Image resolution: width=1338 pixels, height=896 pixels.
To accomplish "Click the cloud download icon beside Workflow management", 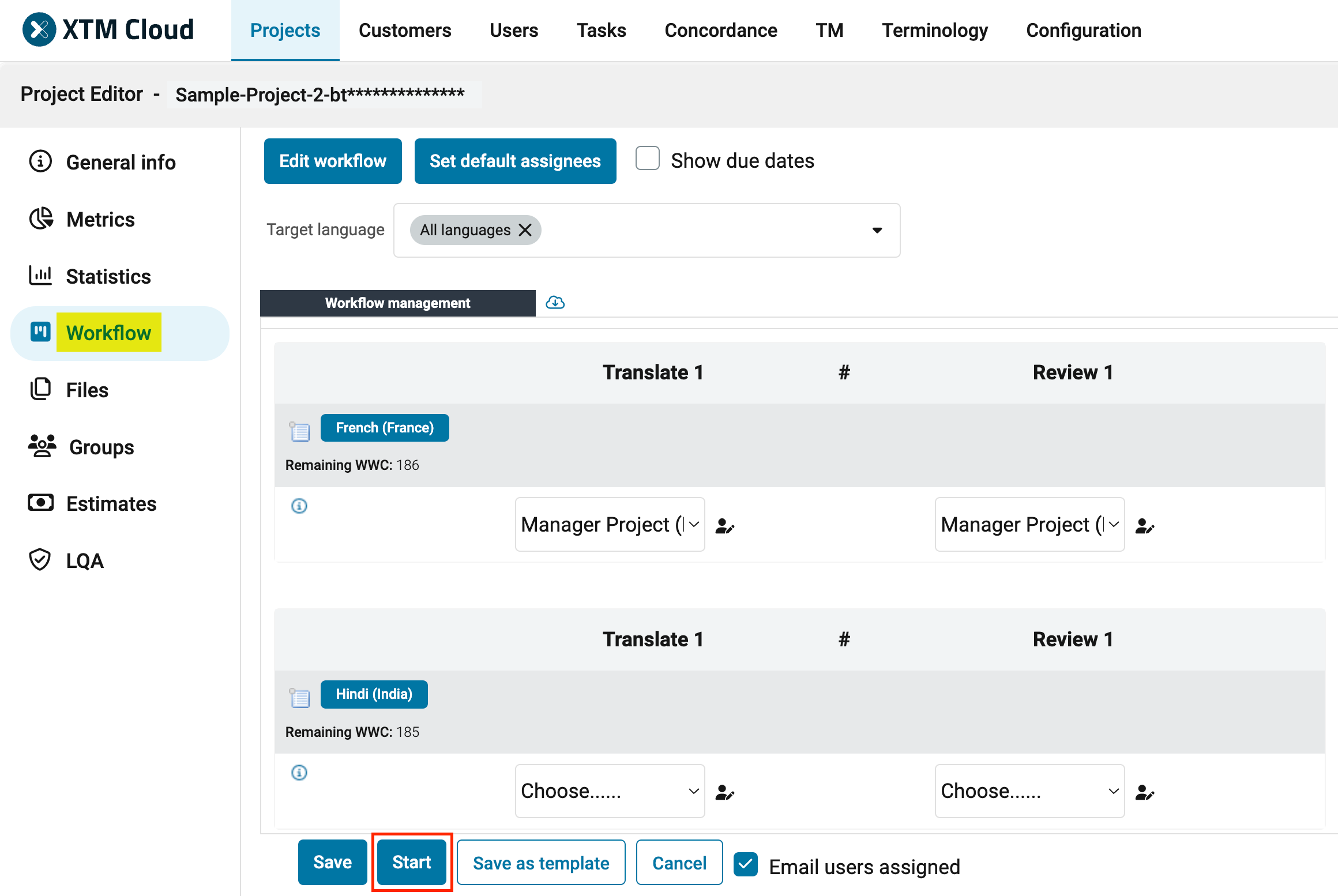I will 554,302.
